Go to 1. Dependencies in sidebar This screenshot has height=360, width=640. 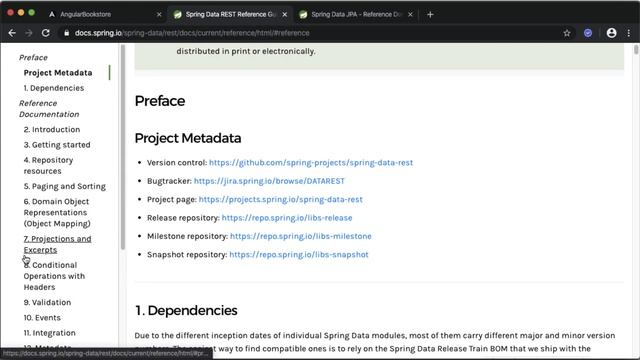(54, 88)
